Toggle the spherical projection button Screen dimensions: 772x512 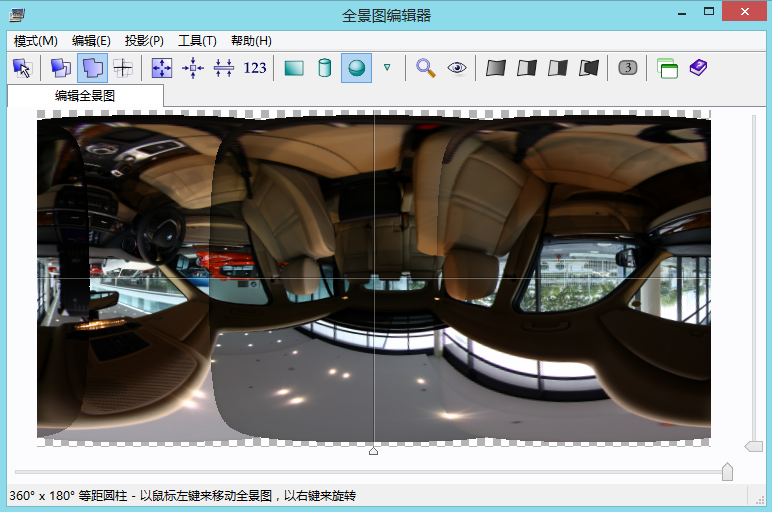pyautogui.click(x=356, y=68)
